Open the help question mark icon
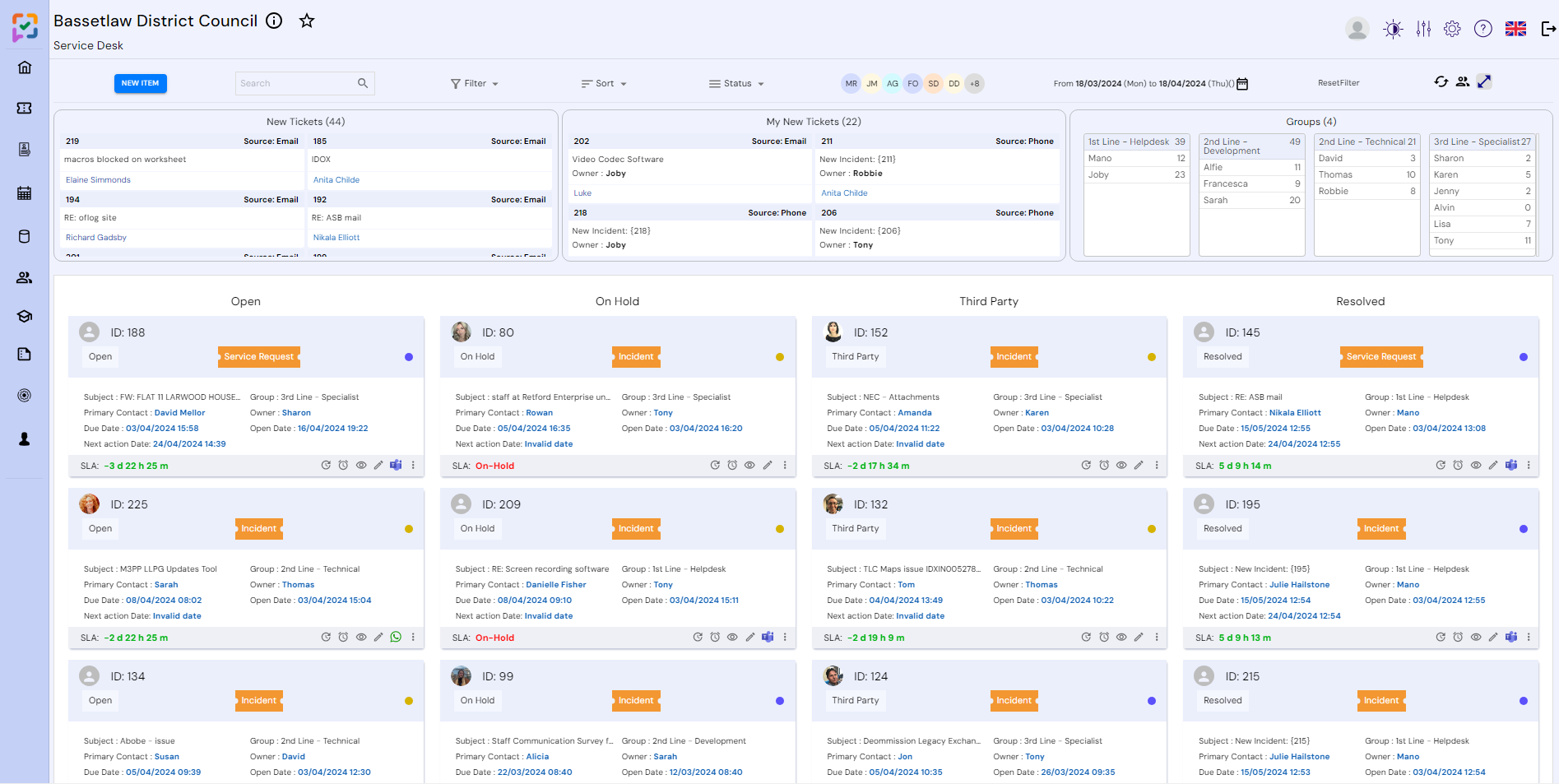This screenshot has height=784, width=1559. pyautogui.click(x=1483, y=30)
